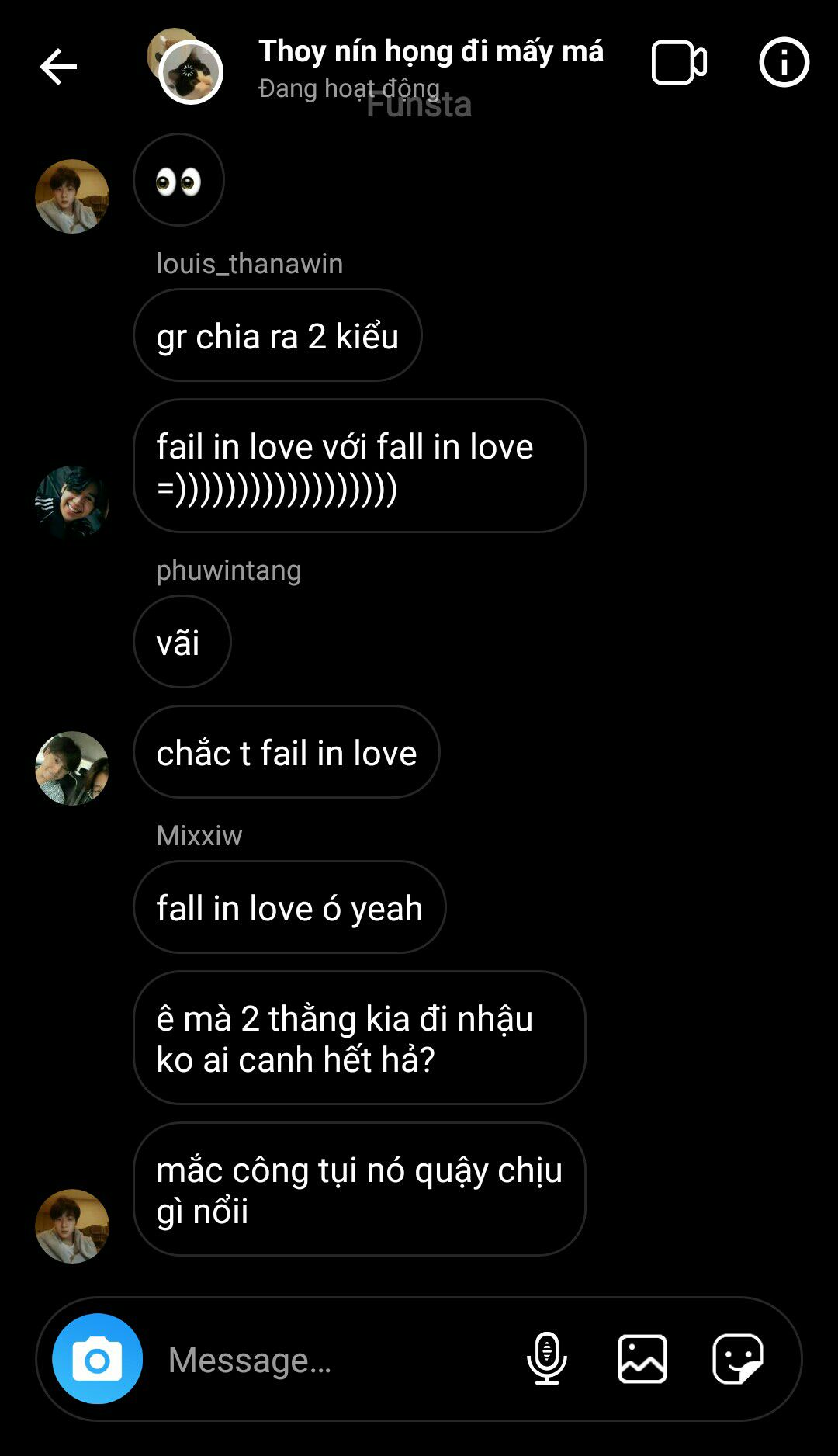
Task: Open the photo gallery picker icon
Action: coord(642,1358)
